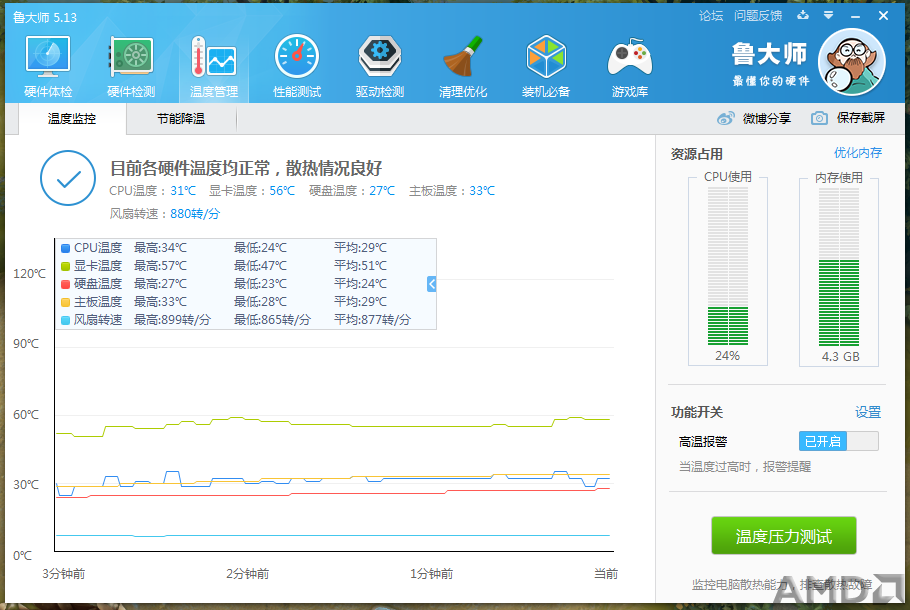Close the 鲁大师 window

(883, 16)
